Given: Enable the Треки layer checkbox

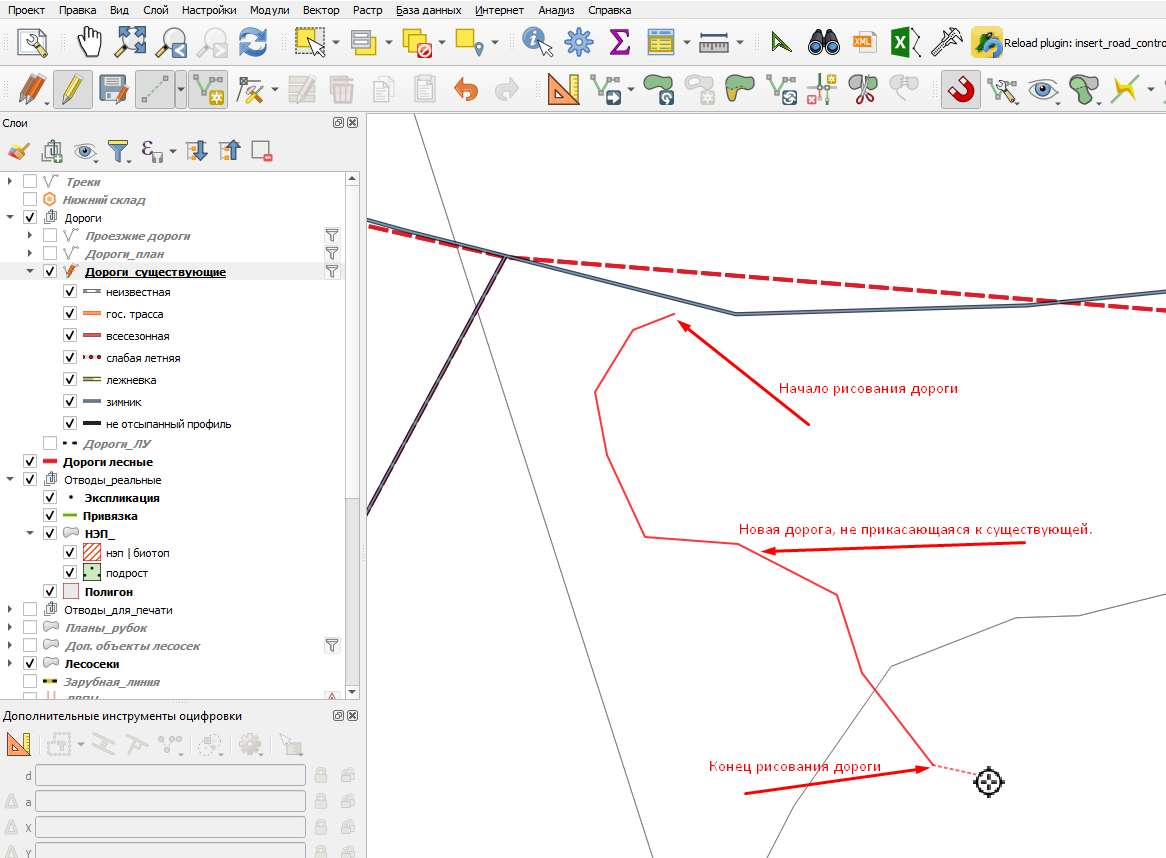Looking at the screenshot, I should (x=30, y=181).
